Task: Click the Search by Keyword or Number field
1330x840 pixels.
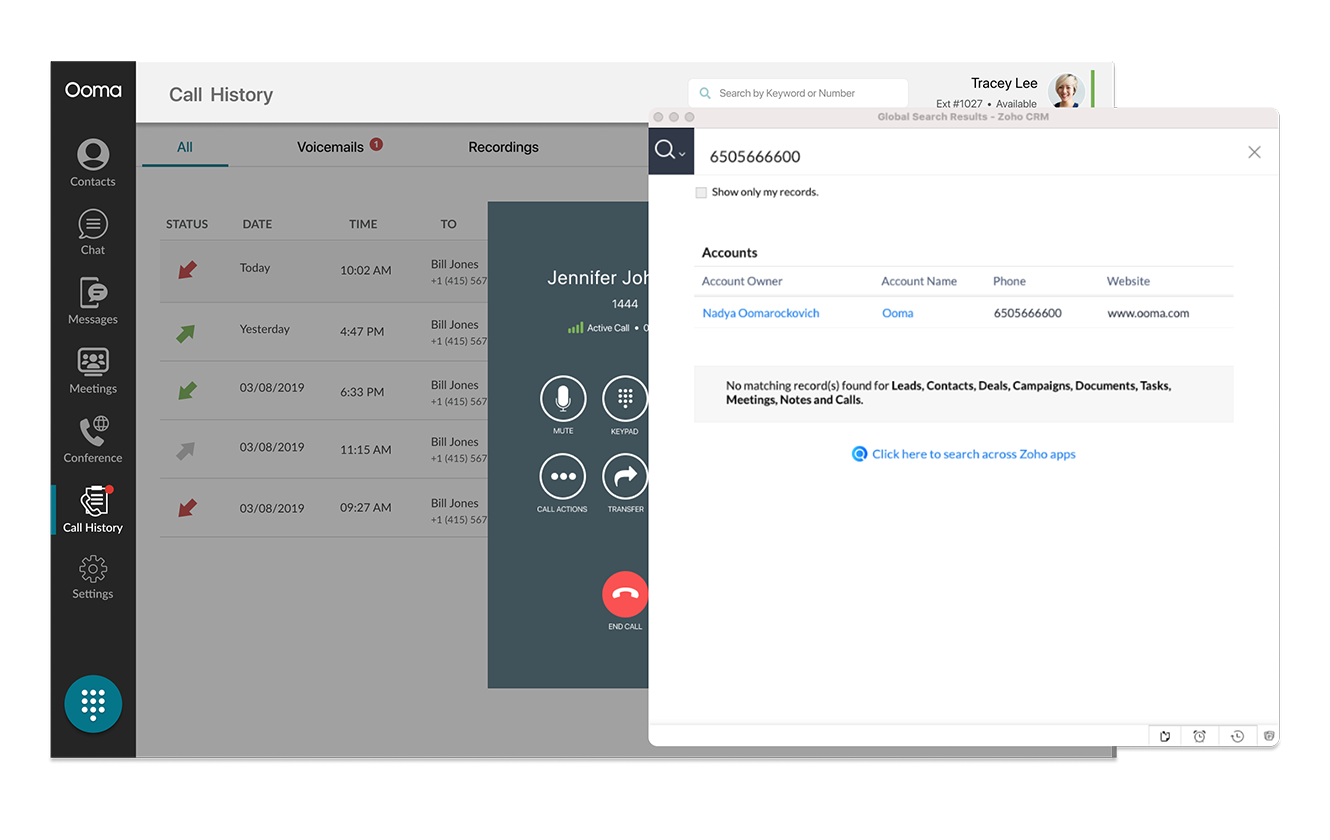Action: (800, 93)
